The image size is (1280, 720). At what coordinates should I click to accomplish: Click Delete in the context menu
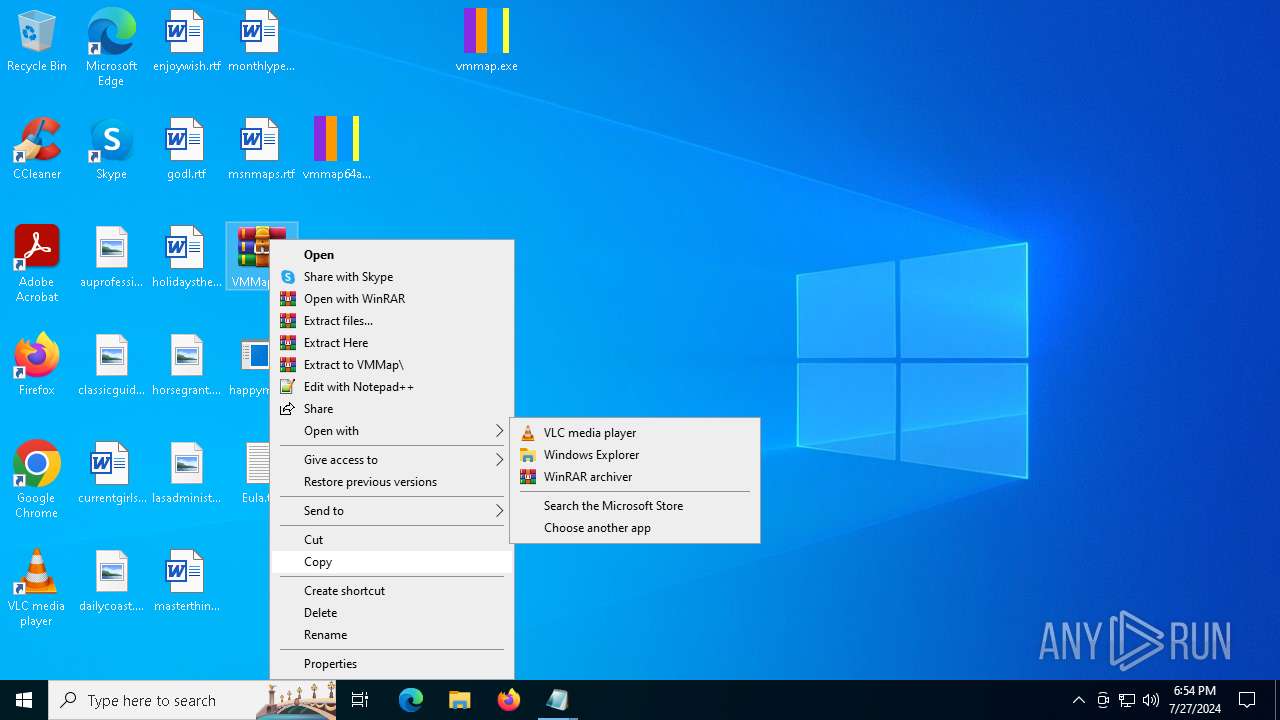(x=392, y=613)
